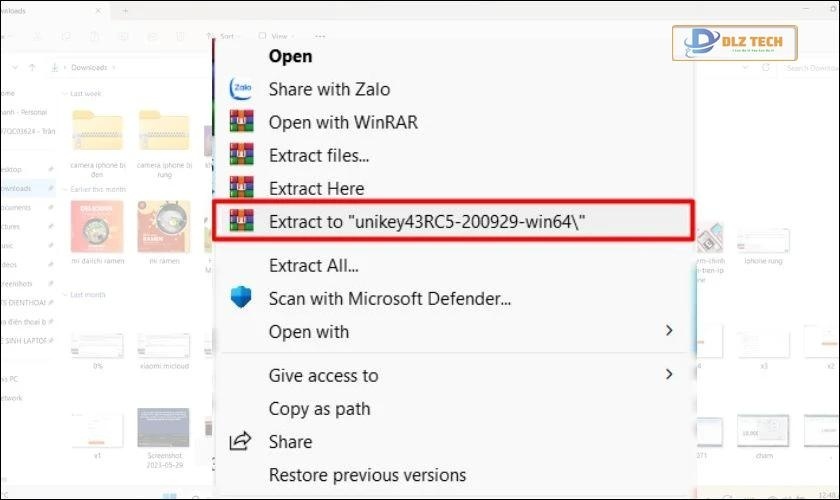Choose Restore previous versions
The width and height of the screenshot is (840, 500).
(367, 475)
